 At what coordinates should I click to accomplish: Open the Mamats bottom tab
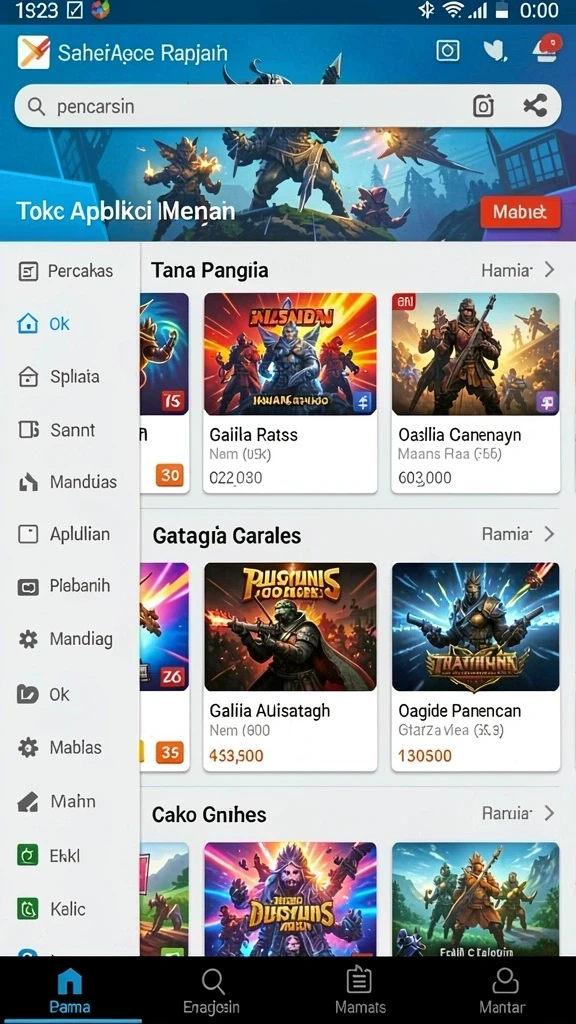coord(359,991)
